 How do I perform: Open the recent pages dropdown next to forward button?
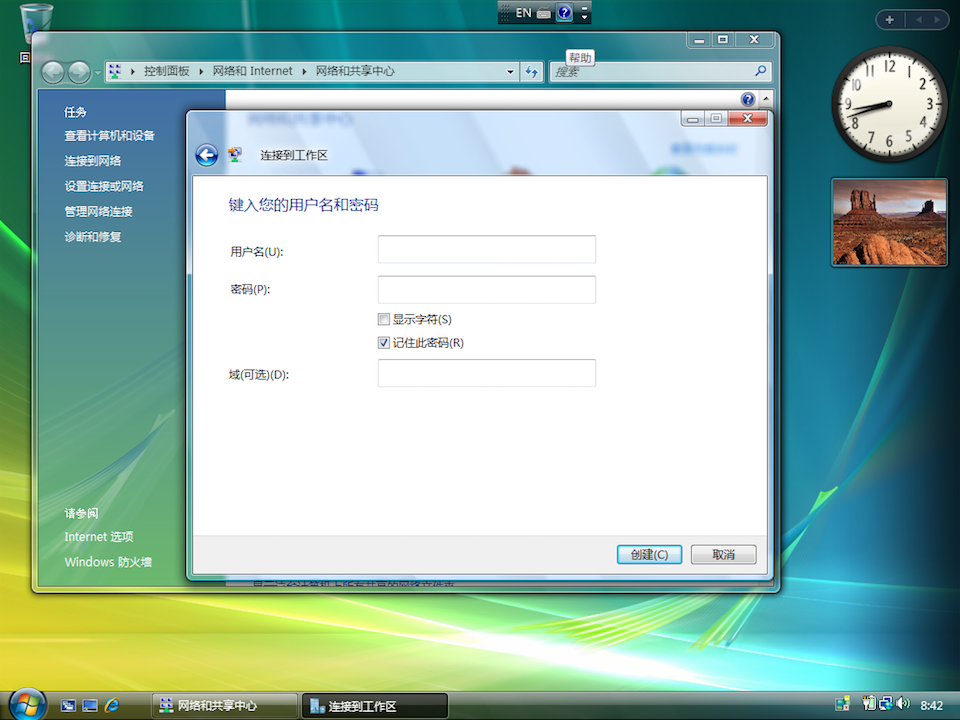pyautogui.click(x=97, y=73)
